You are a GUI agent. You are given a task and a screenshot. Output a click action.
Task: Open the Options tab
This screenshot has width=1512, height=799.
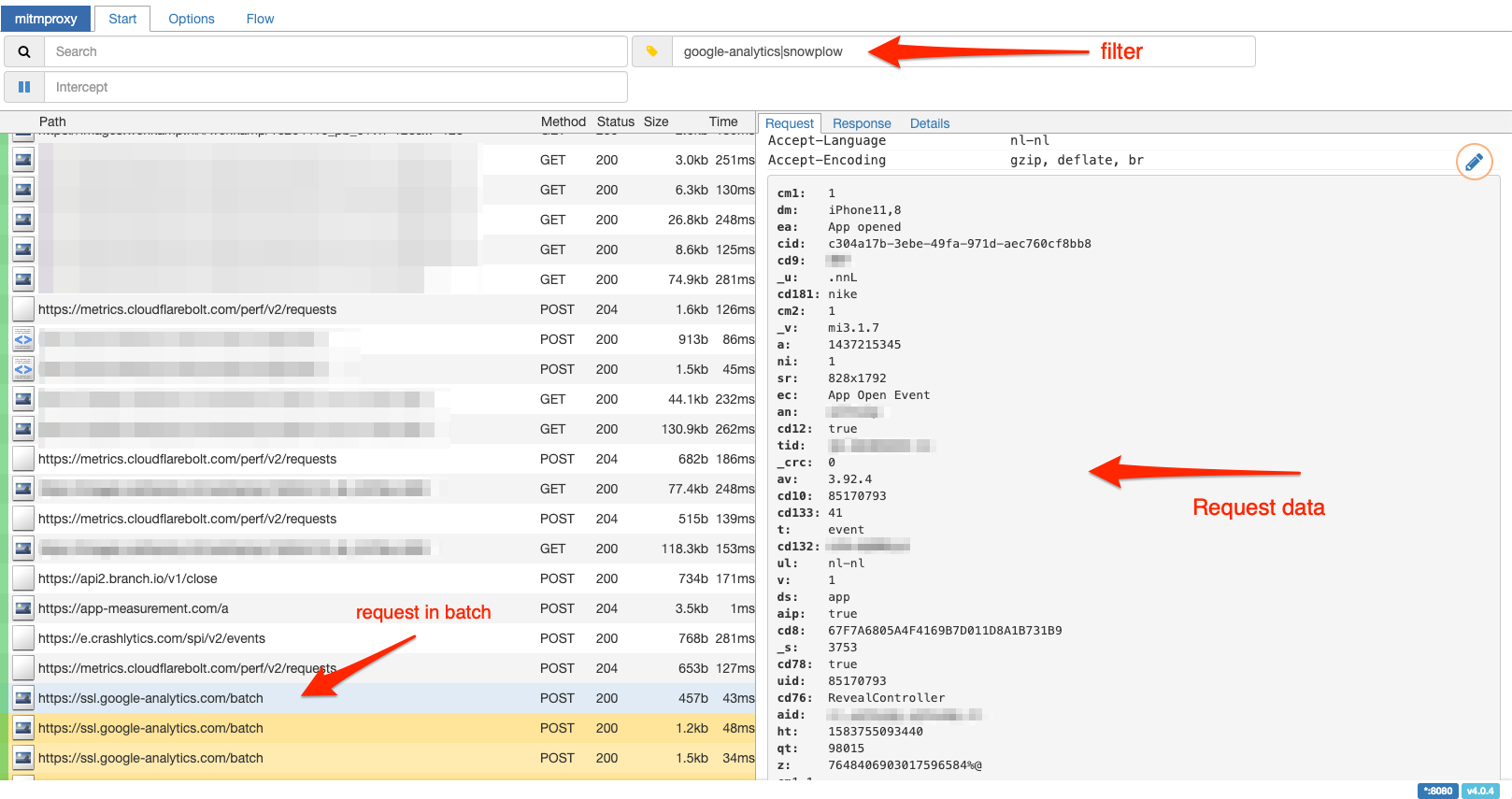192,19
